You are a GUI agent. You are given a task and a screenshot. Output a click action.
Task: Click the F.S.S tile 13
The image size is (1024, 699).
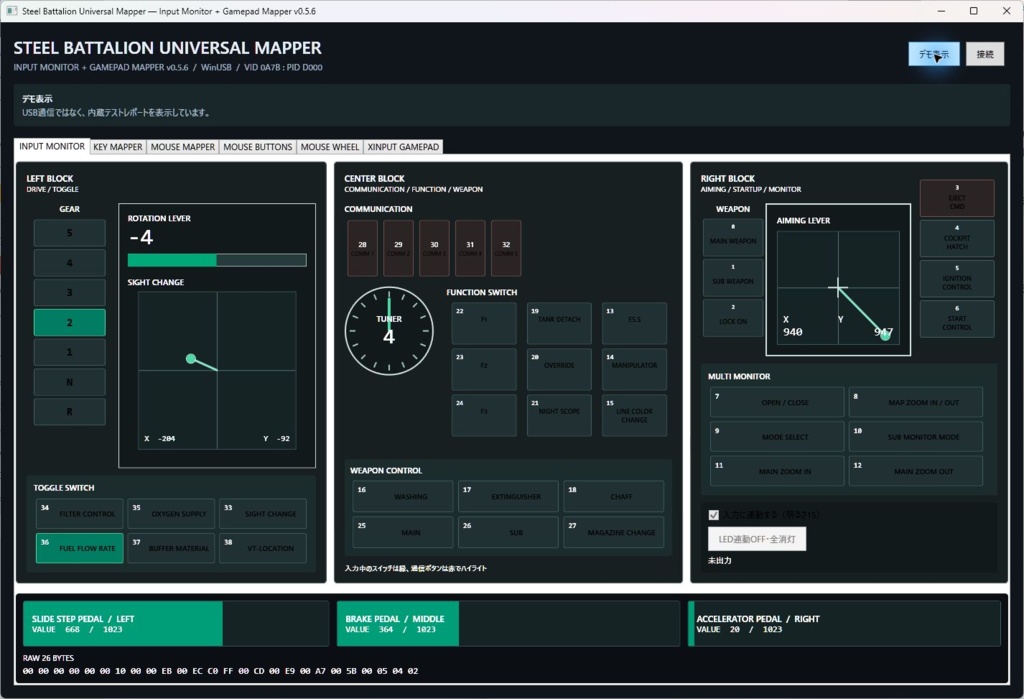[x=634, y=323]
